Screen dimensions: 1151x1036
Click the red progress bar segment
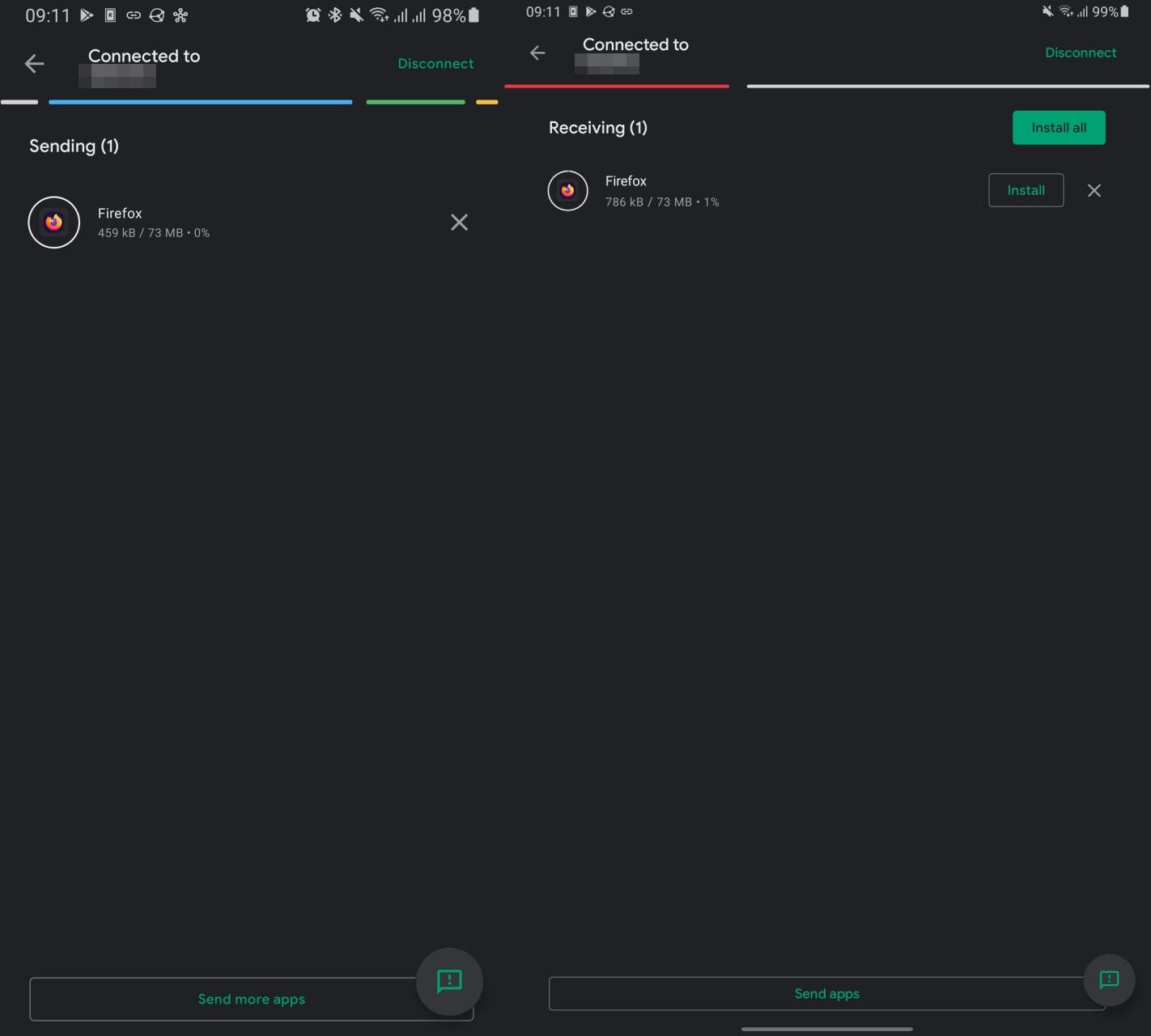coord(616,86)
